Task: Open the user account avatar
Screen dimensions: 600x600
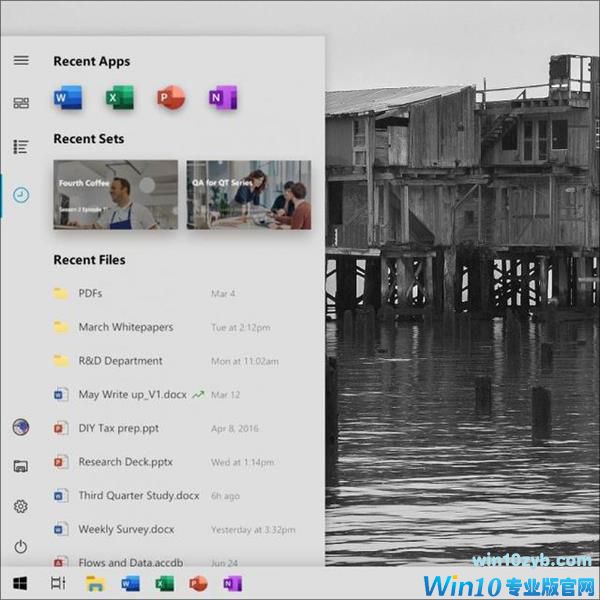Action: click(21, 427)
